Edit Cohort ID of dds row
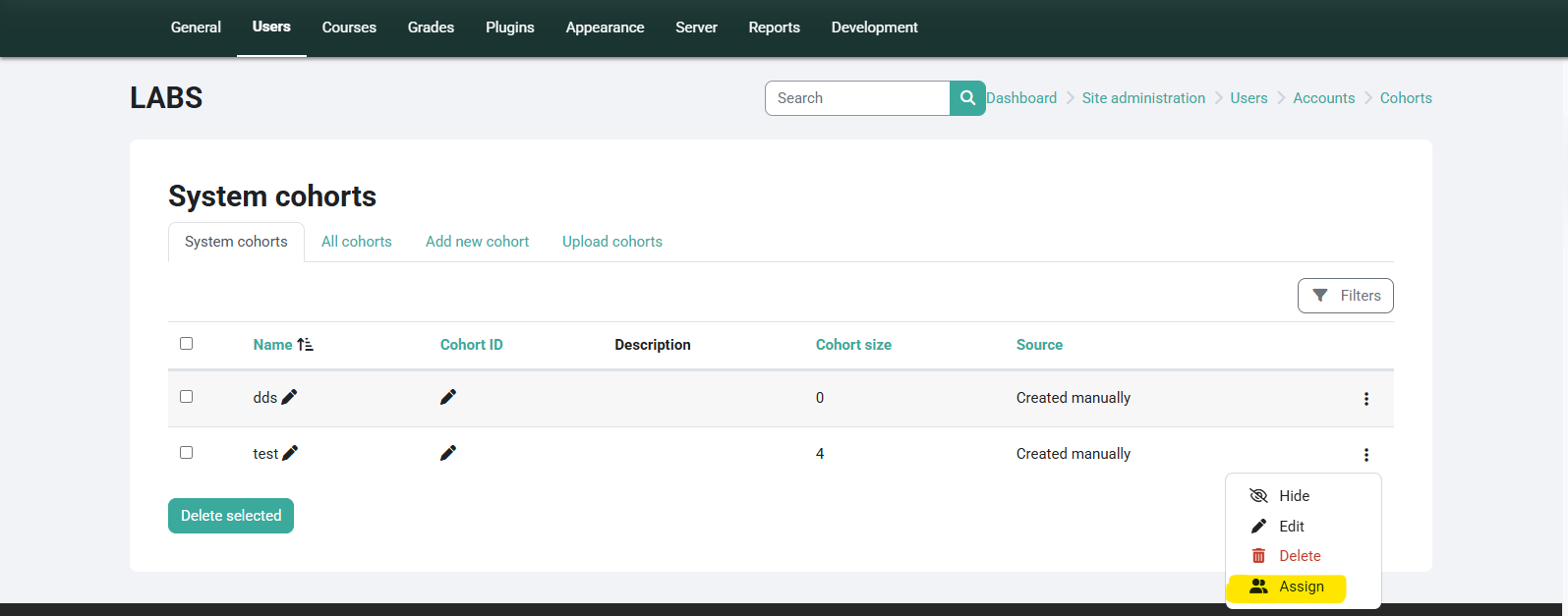Viewport: 1568px width, 616px height. [x=448, y=397]
